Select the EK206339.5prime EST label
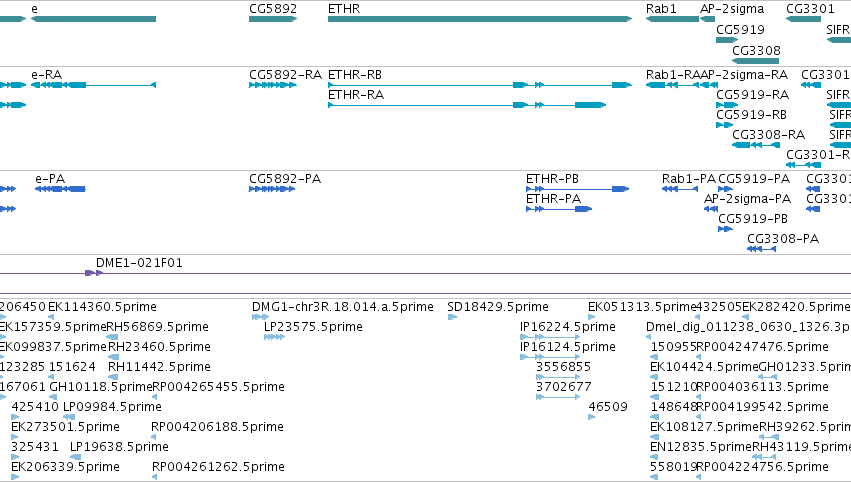Viewport: 851px width, 482px height. coord(65,467)
